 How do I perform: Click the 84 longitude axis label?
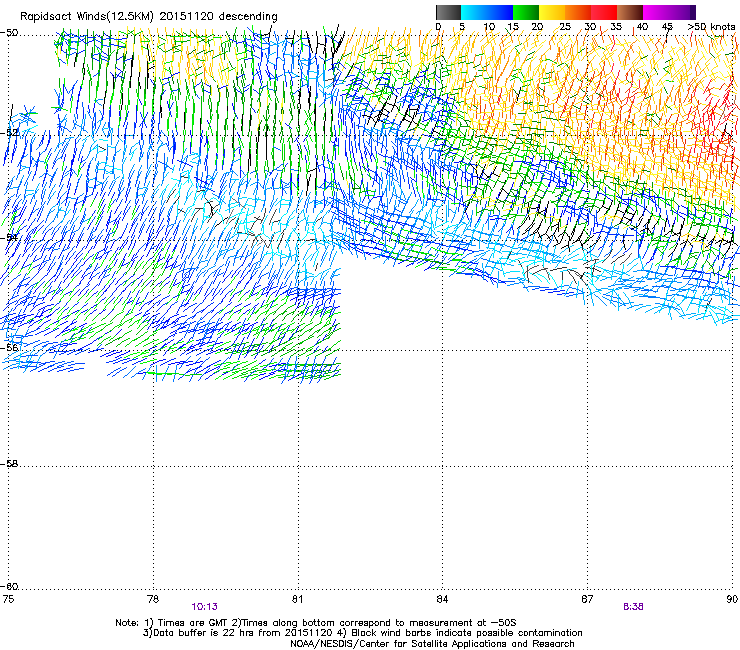point(442,599)
